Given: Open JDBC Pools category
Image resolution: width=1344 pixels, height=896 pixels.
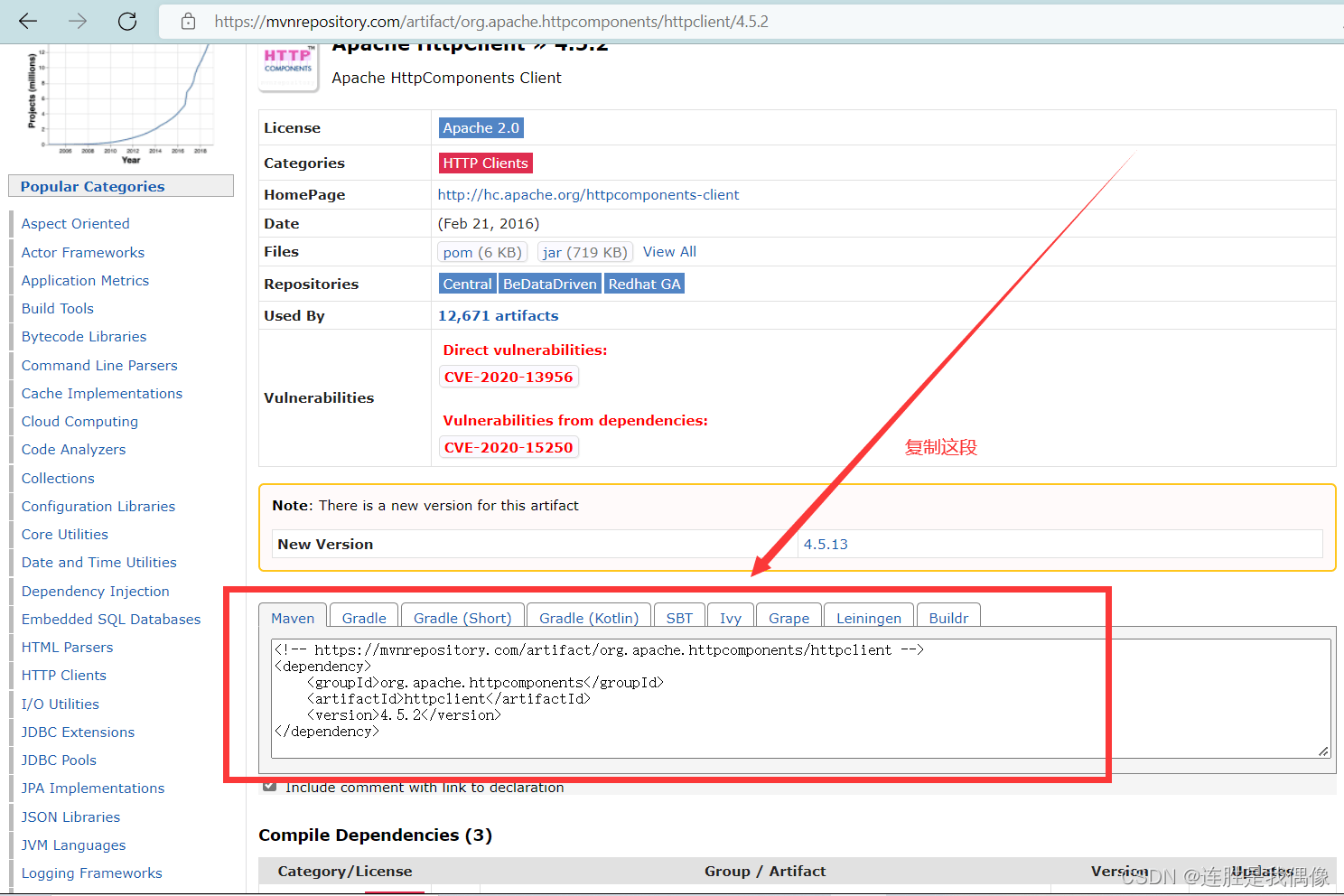Looking at the screenshot, I should point(59,761).
